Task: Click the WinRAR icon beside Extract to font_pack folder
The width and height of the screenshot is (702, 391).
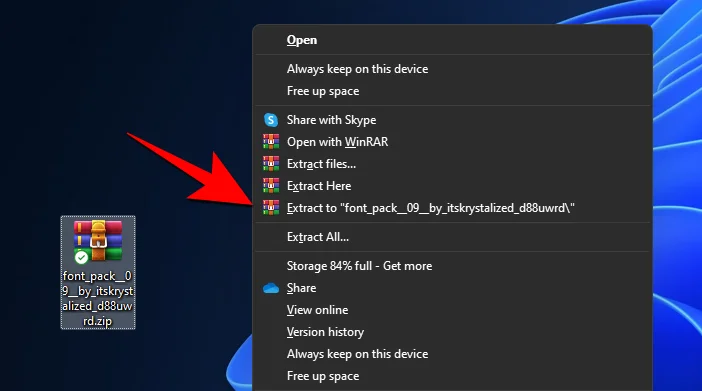Action: [271, 208]
